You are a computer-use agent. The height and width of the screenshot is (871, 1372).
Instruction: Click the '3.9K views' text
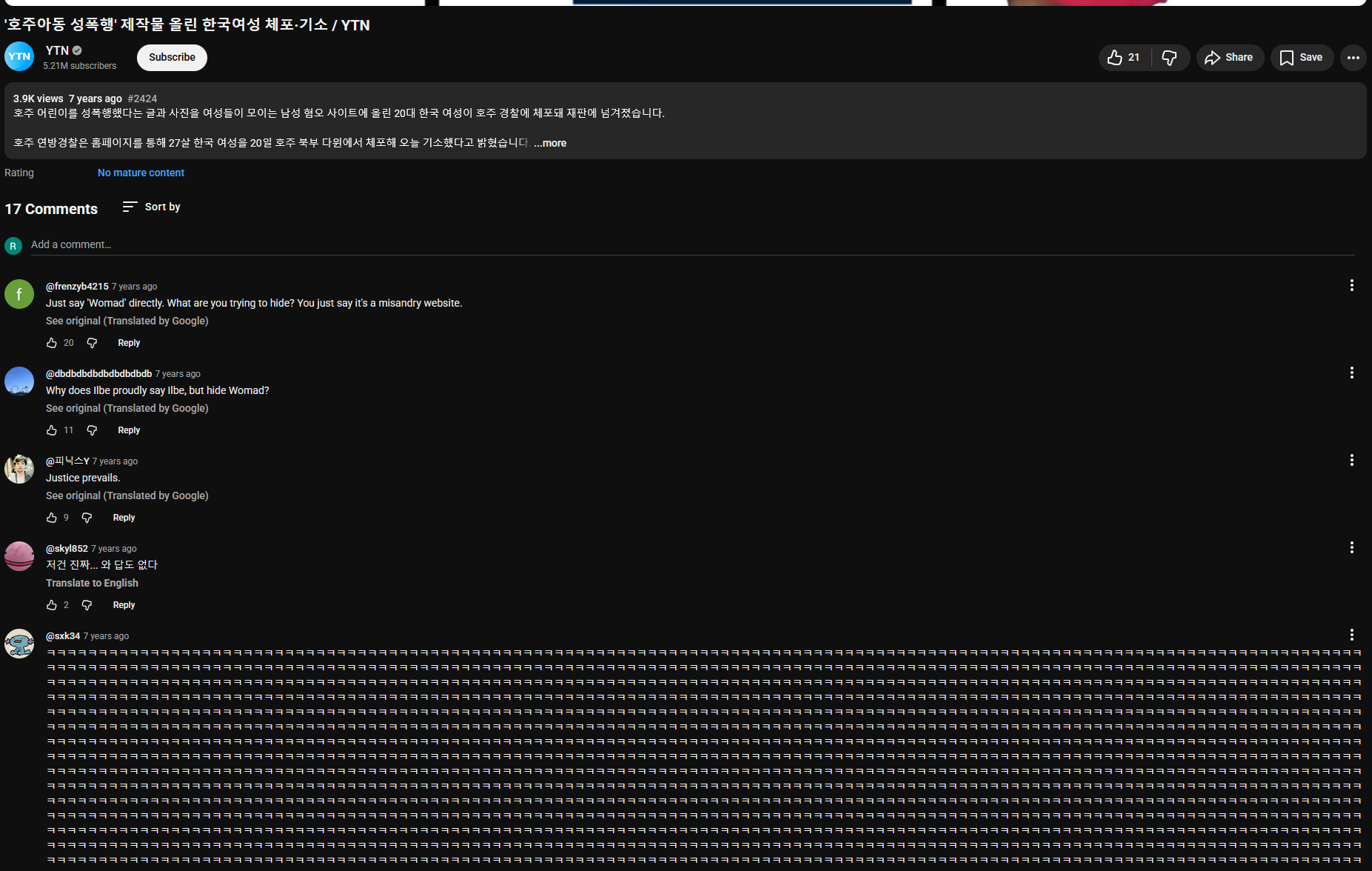[x=38, y=99]
